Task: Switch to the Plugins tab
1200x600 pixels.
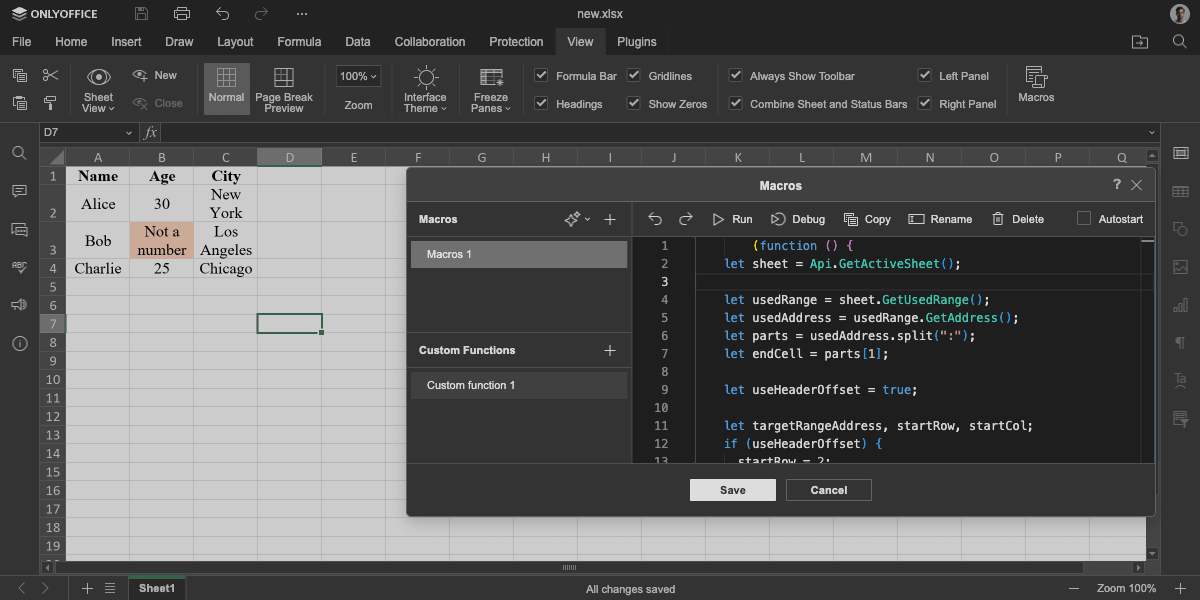Action: (637, 42)
